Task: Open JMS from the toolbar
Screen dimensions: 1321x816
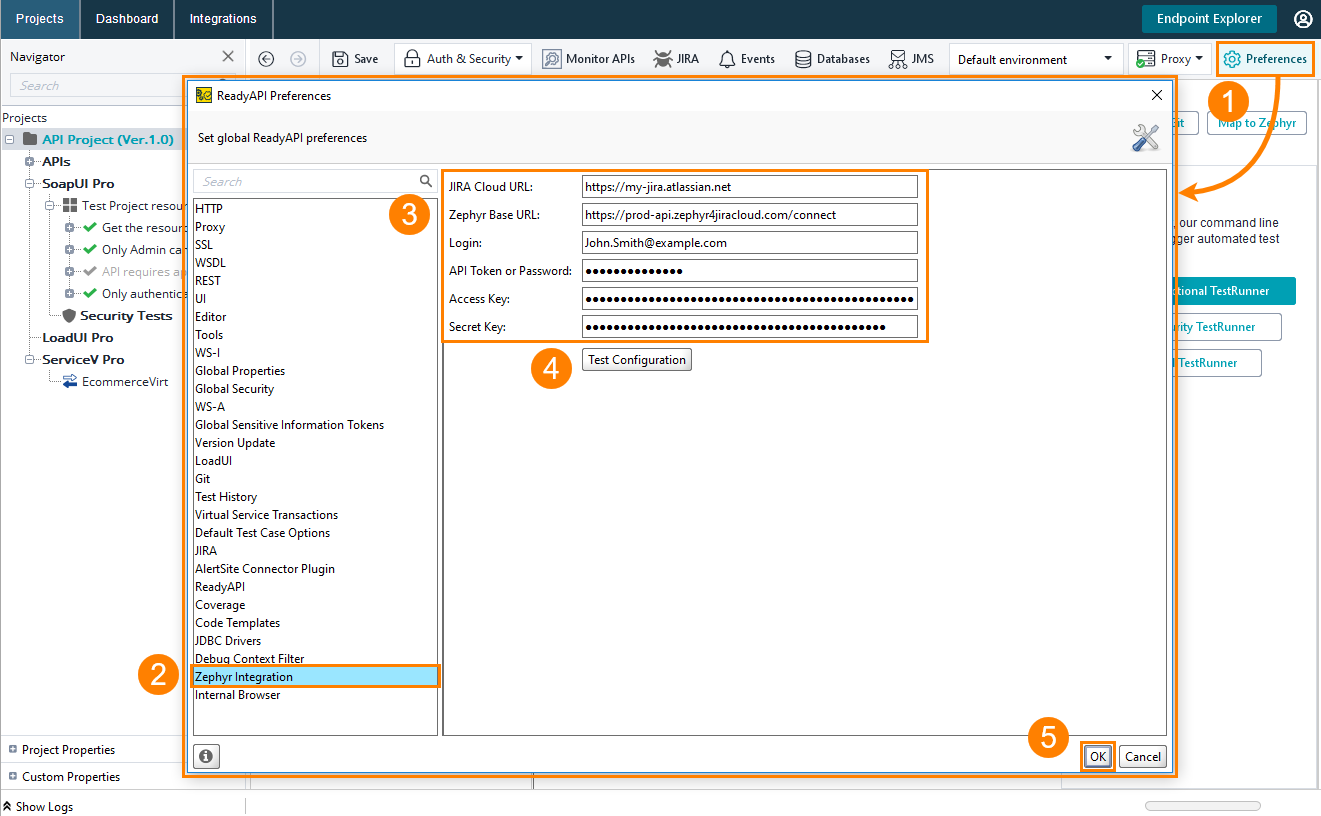Action: 911,59
